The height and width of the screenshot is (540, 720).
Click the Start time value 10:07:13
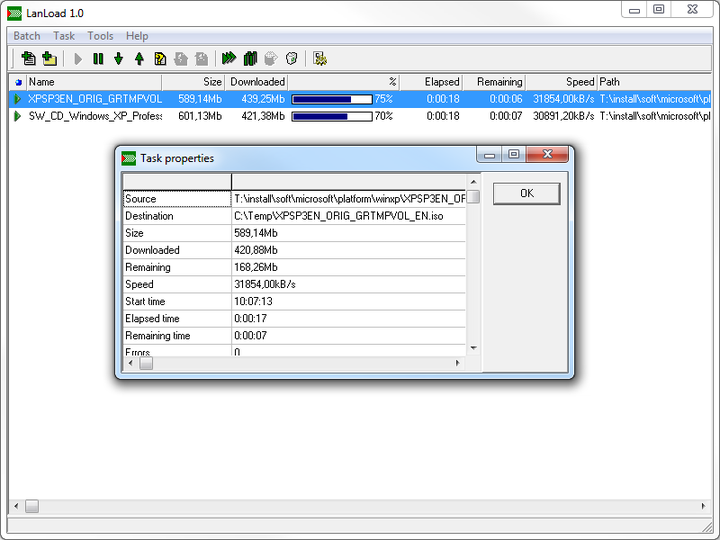coord(253,302)
